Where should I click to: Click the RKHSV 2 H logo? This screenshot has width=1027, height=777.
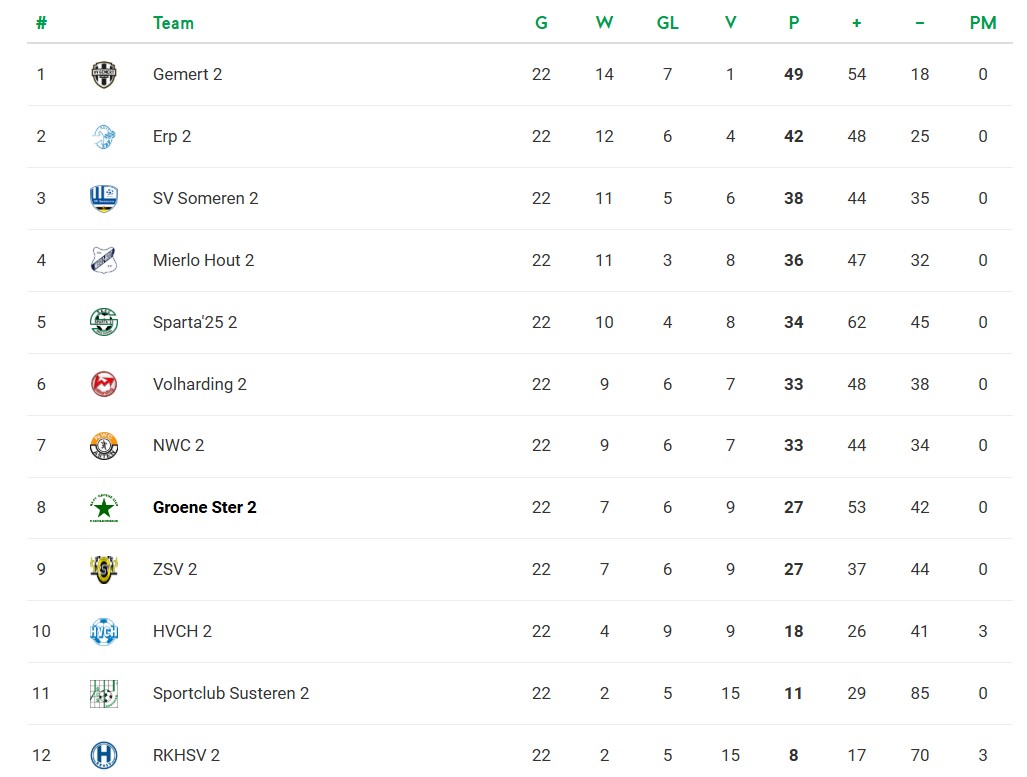click(103, 755)
